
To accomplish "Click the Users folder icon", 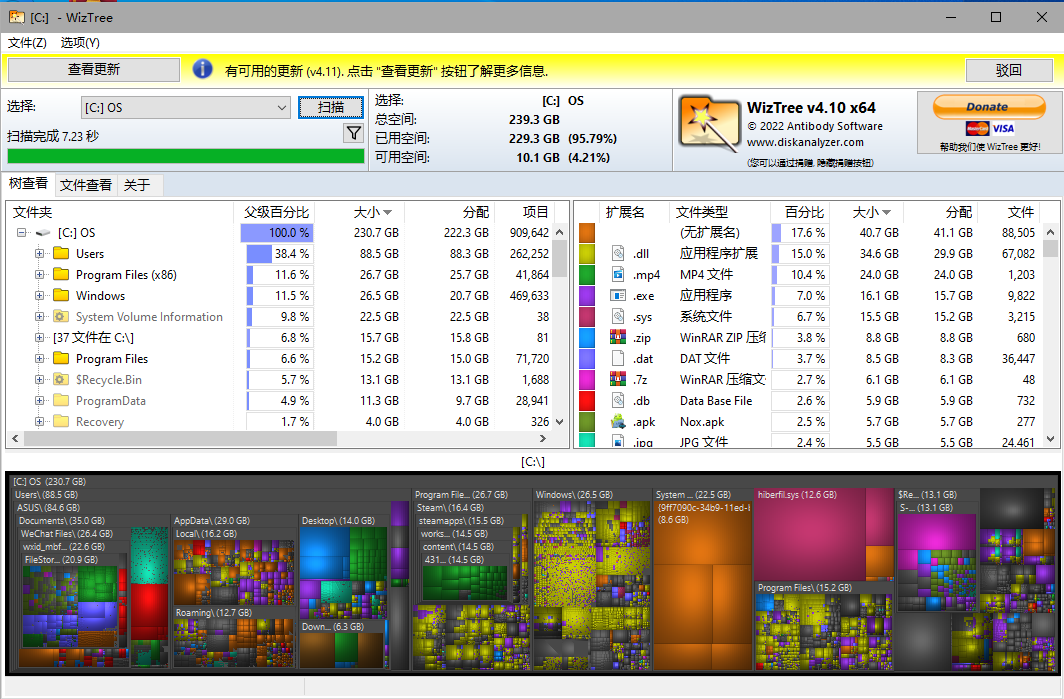I will click(x=61, y=253).
